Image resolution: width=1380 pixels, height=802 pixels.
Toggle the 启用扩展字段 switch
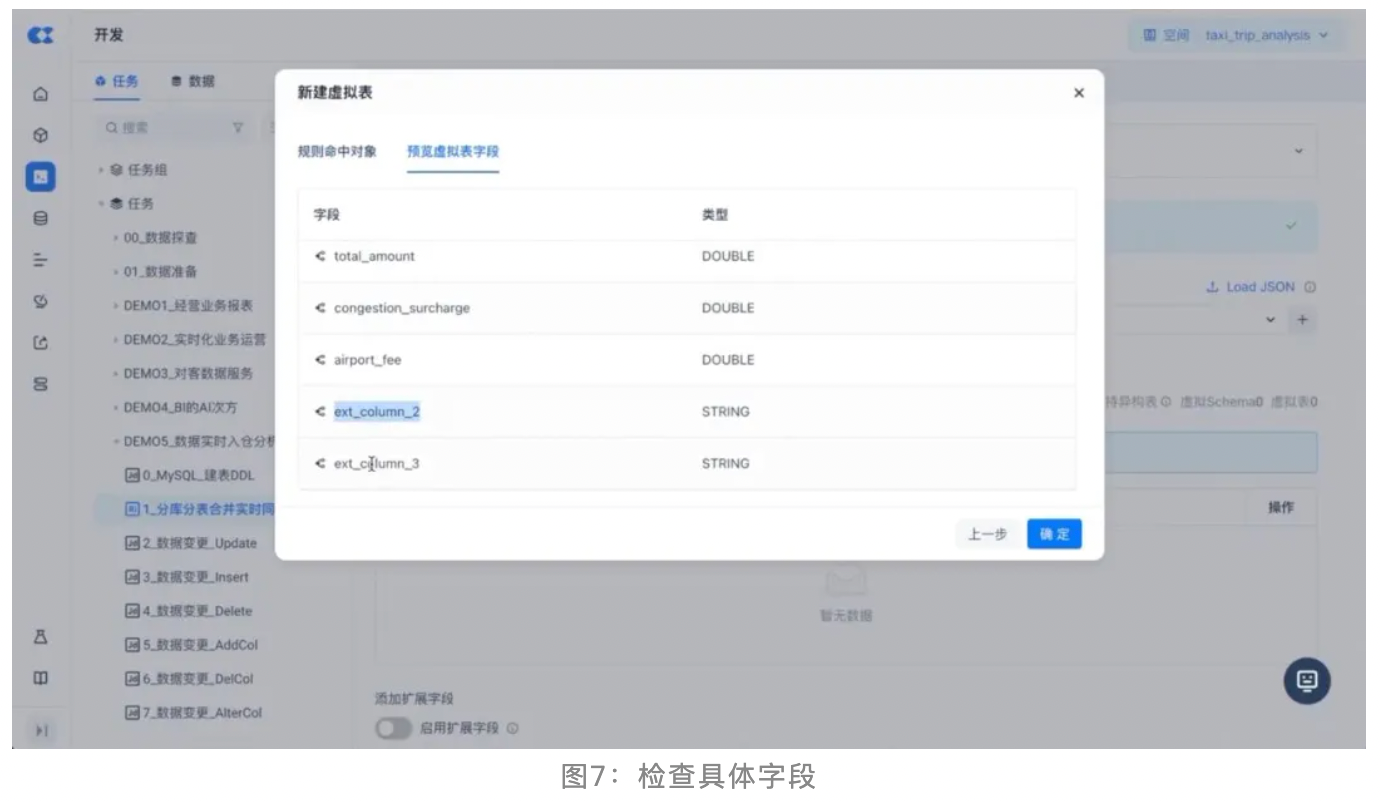tap(393, 728)
